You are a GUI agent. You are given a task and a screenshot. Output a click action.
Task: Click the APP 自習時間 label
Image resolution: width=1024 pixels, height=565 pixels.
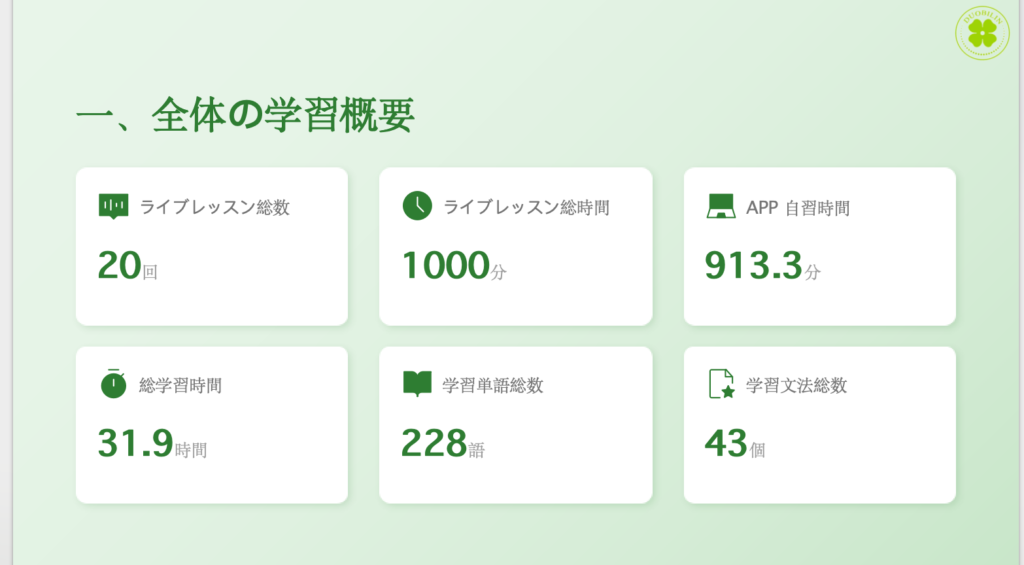click(x=798, y=208)
